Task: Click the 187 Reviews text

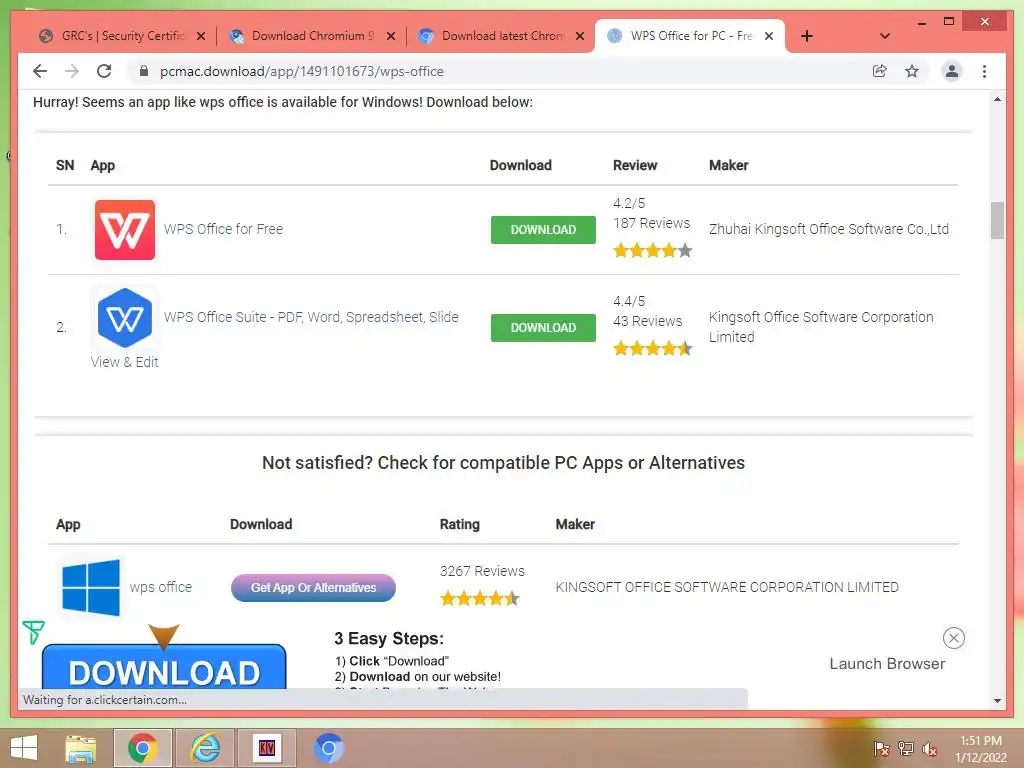Action: click(x=651, y=223)
